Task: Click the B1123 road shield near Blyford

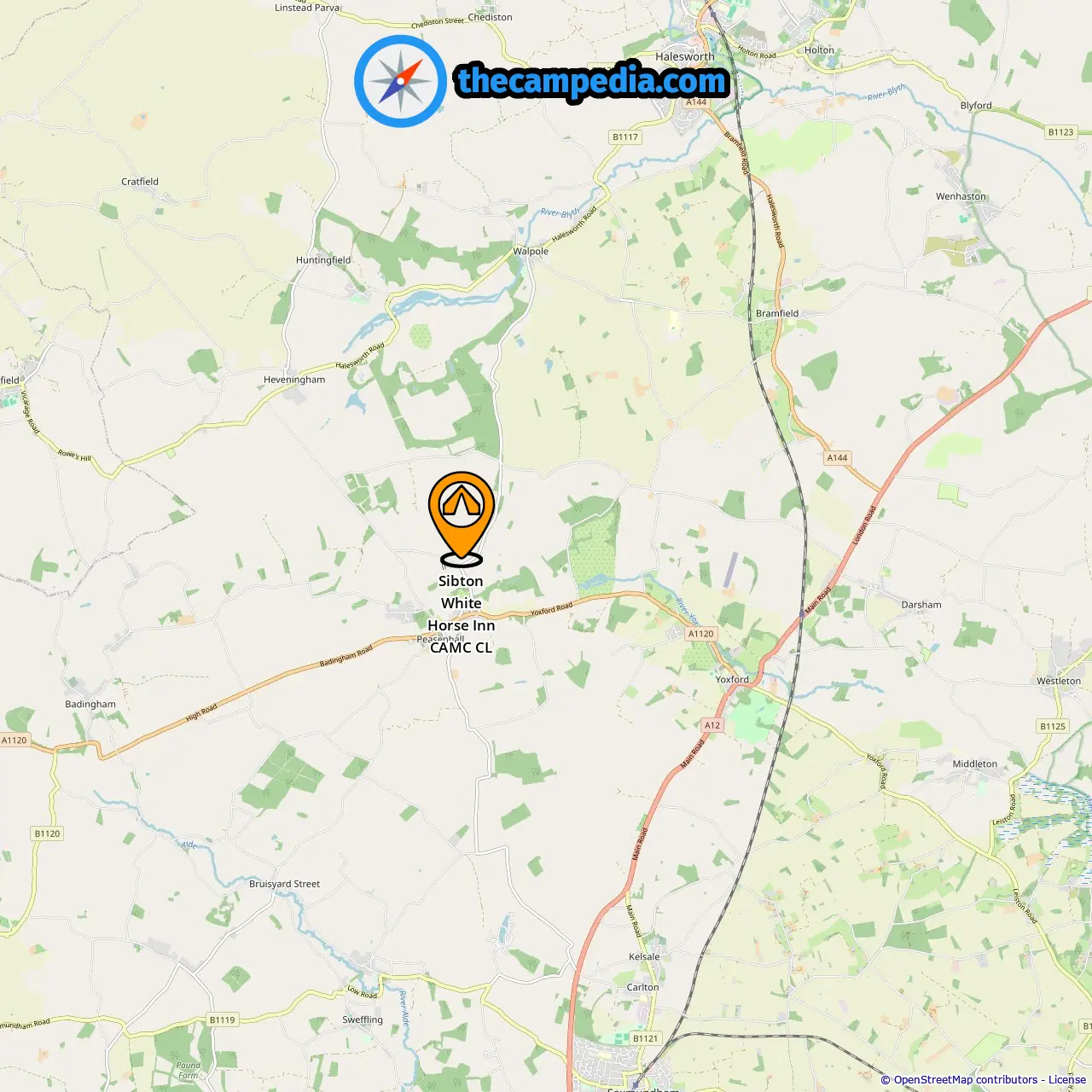Action: [1061, 132]
